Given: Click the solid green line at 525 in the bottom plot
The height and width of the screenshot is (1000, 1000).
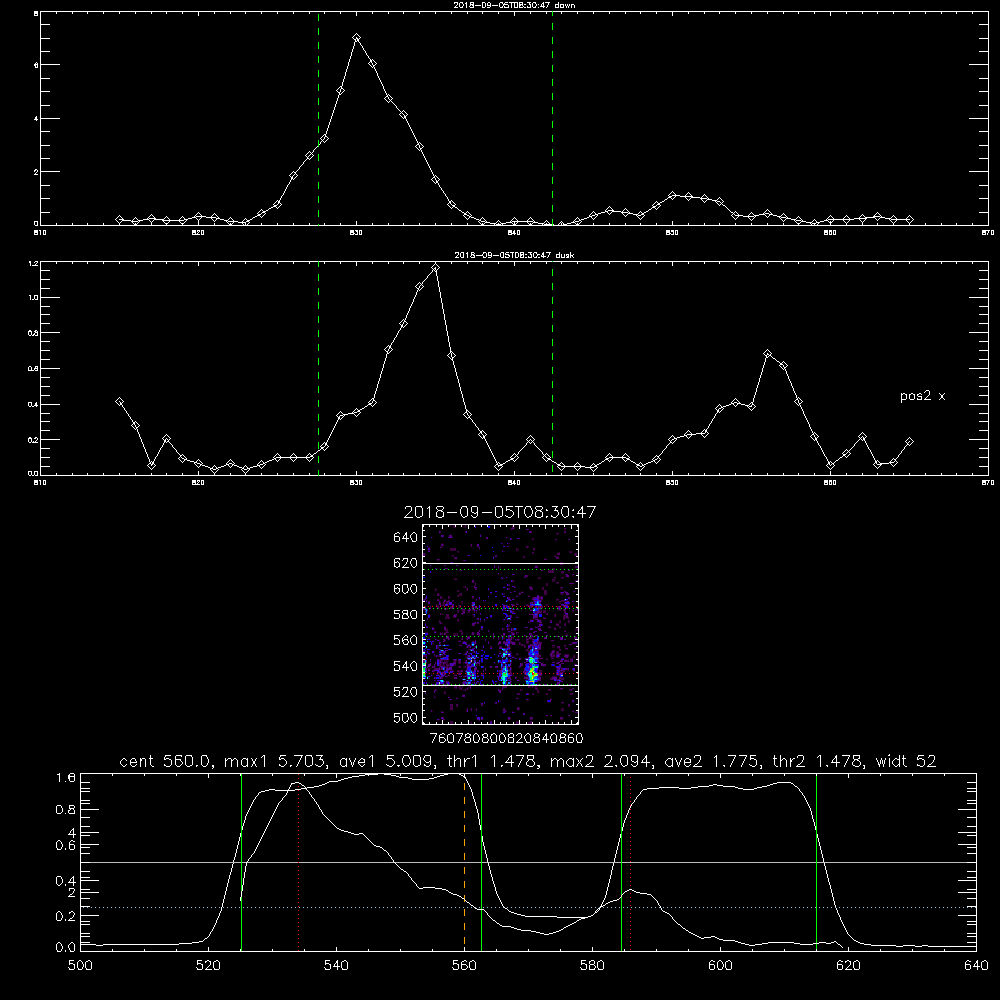Looking at the screenshot, I should click(241, 861).
